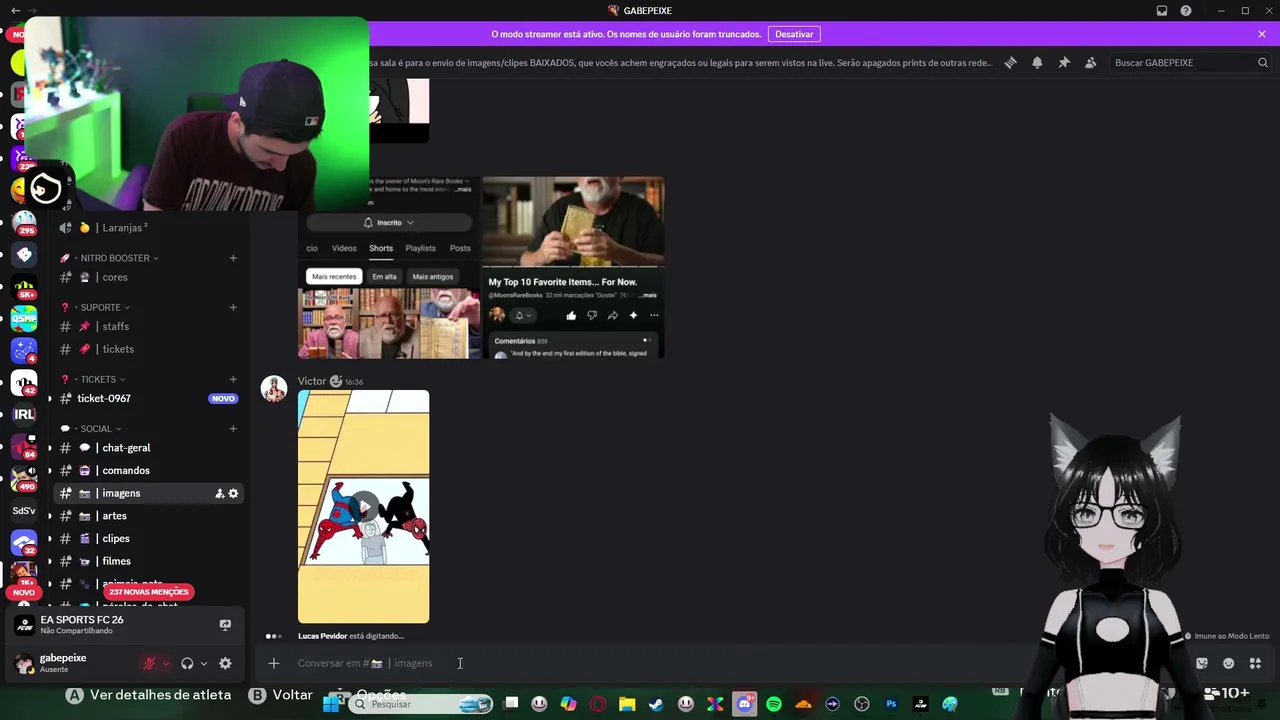Open microphone input options arrow

(166, 663)
